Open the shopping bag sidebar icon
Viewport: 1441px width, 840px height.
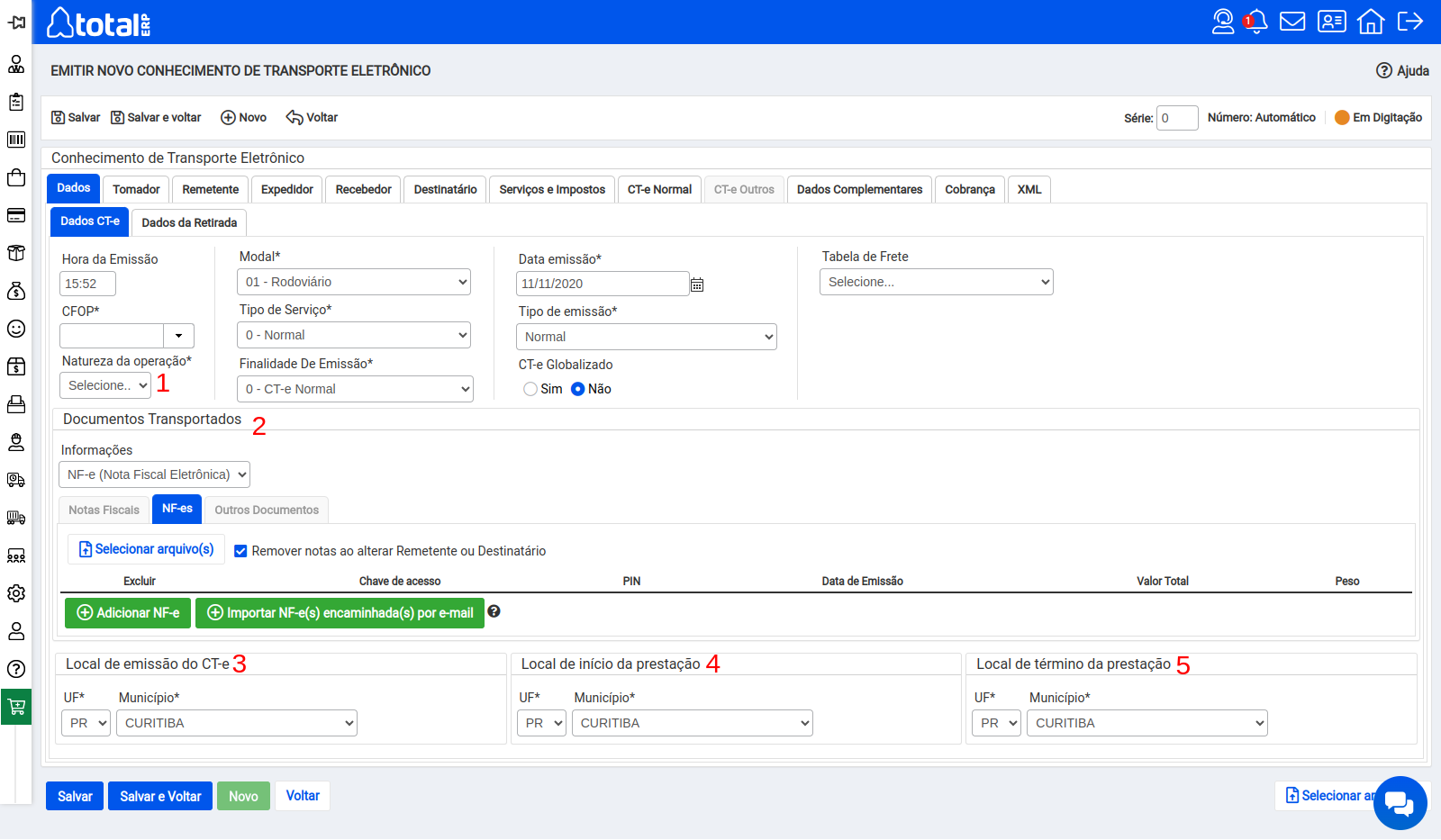[16, 177]
